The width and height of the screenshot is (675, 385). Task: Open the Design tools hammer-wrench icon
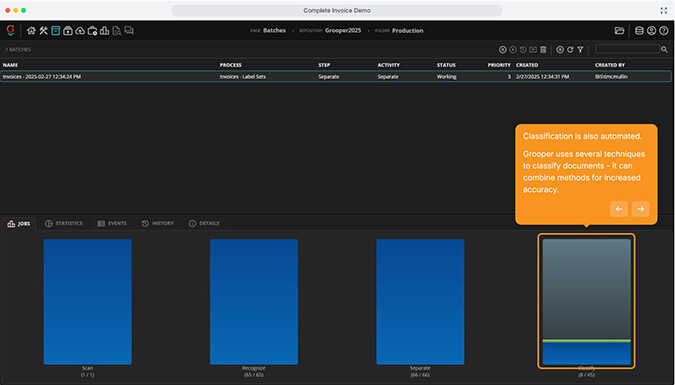click(43, 31)
